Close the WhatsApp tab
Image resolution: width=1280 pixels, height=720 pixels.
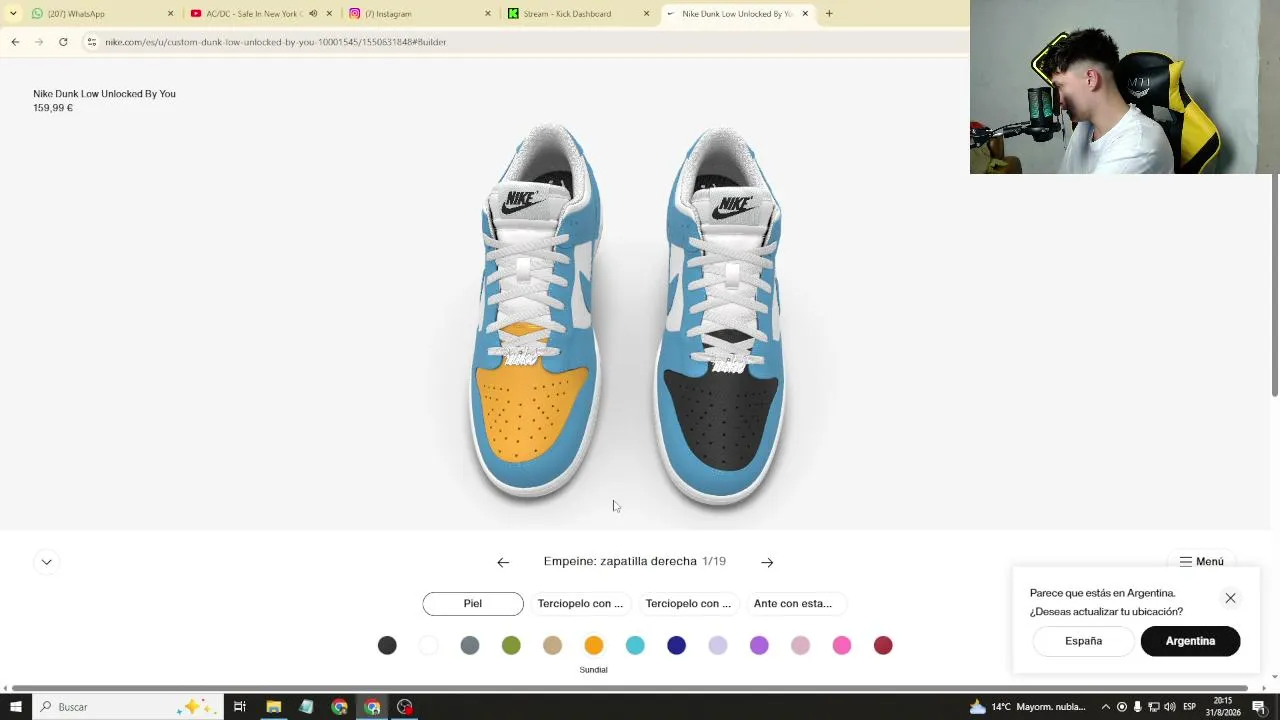[170, 14]
